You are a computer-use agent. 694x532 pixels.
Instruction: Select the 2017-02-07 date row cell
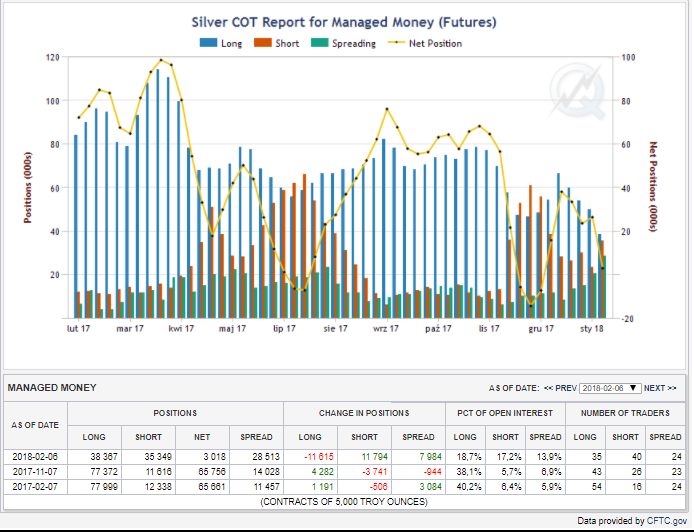pyautogui.click(x=35, y=487)
